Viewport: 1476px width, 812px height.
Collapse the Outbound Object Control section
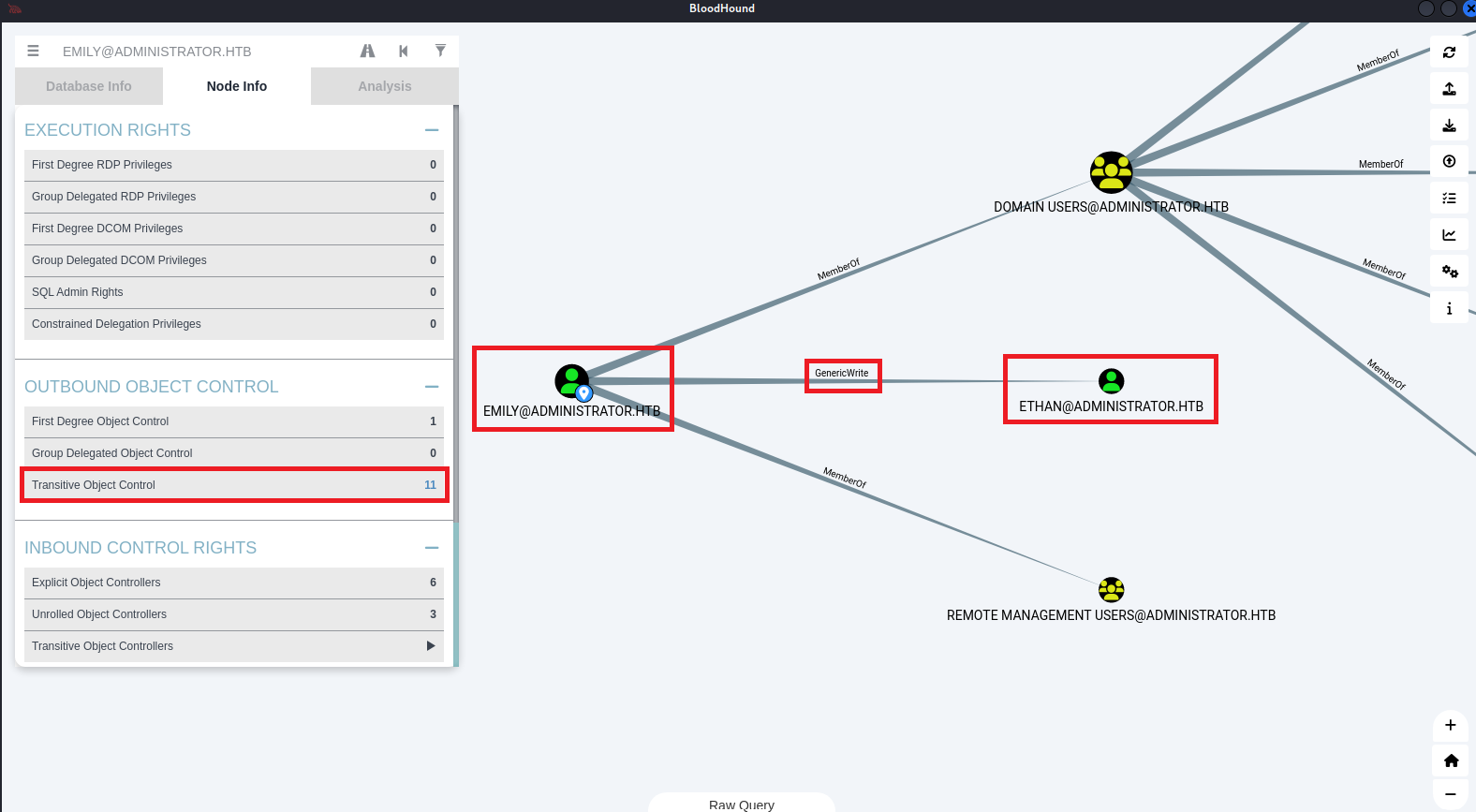coord(432,387)
